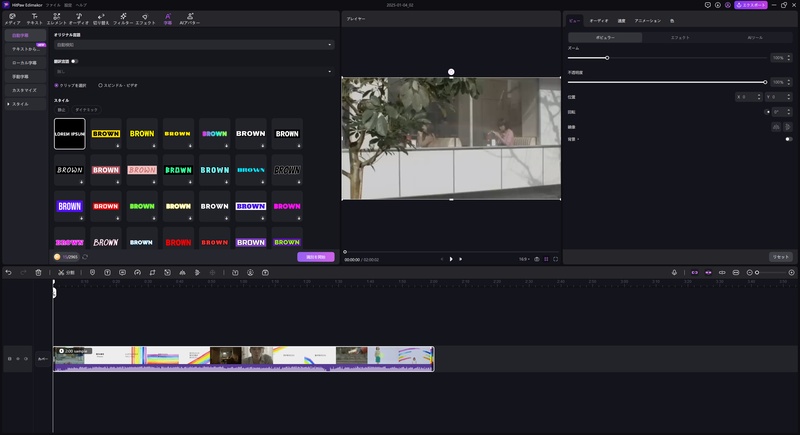Viewport: 800px width, 435px height.
Task: Click the opacity slider handle
Action: pos(765,82)
